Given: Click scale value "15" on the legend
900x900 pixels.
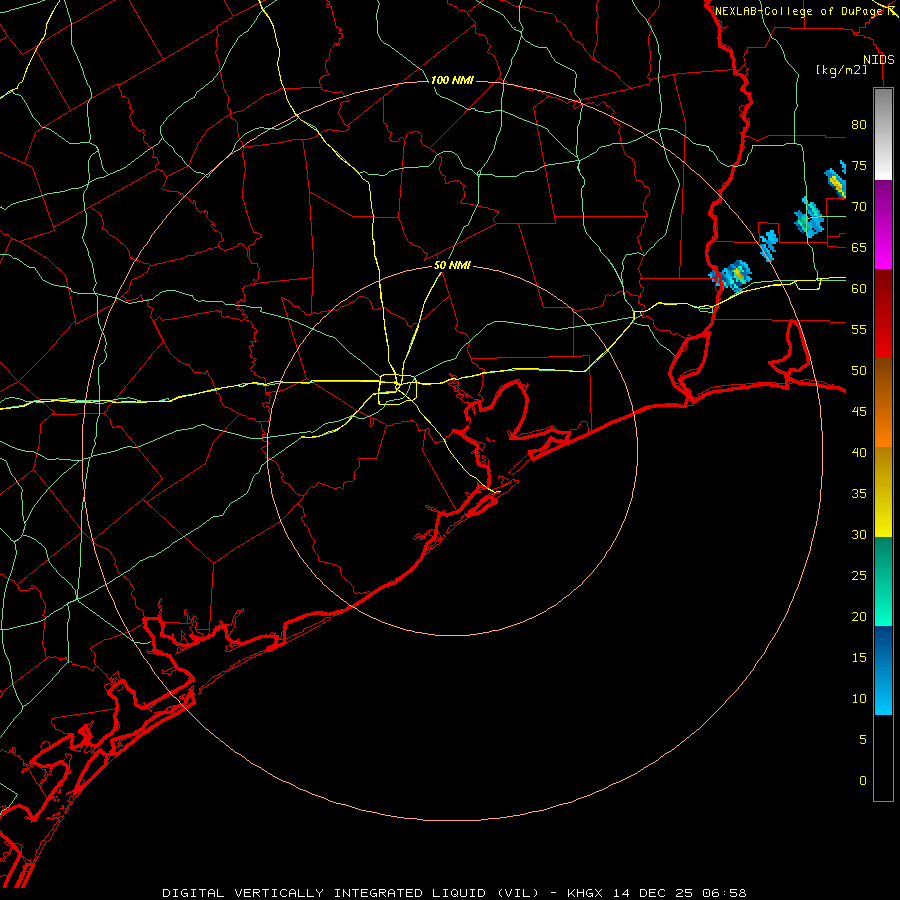Looking at the screenshot, I should [x=859, y=658].
